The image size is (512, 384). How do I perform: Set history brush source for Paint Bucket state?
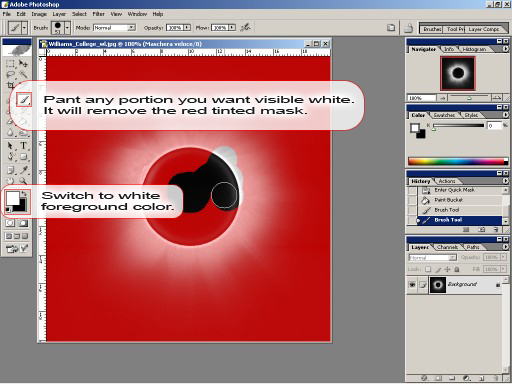[412, 200]
